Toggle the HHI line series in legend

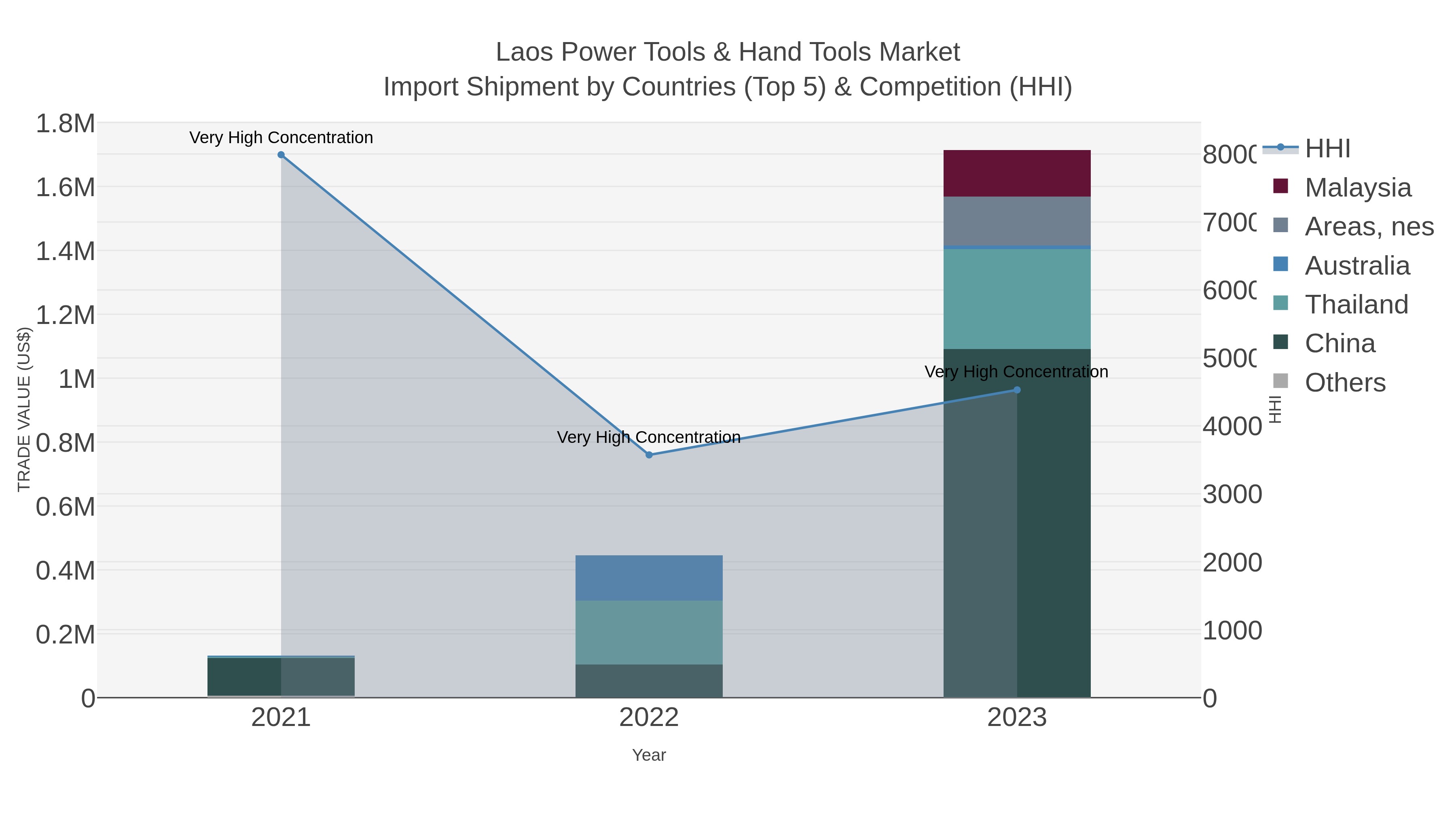[x=1306, y=149]
